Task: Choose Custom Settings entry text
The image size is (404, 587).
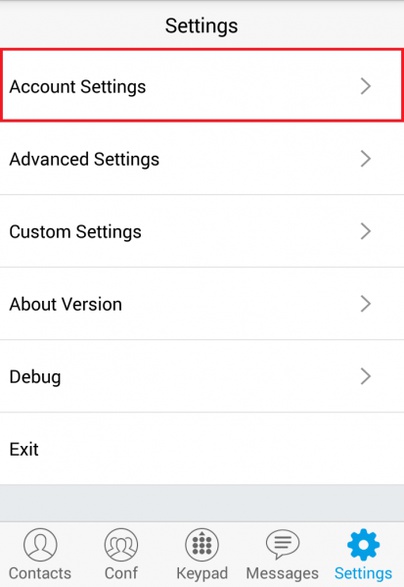Action: [x=75, y=232]
